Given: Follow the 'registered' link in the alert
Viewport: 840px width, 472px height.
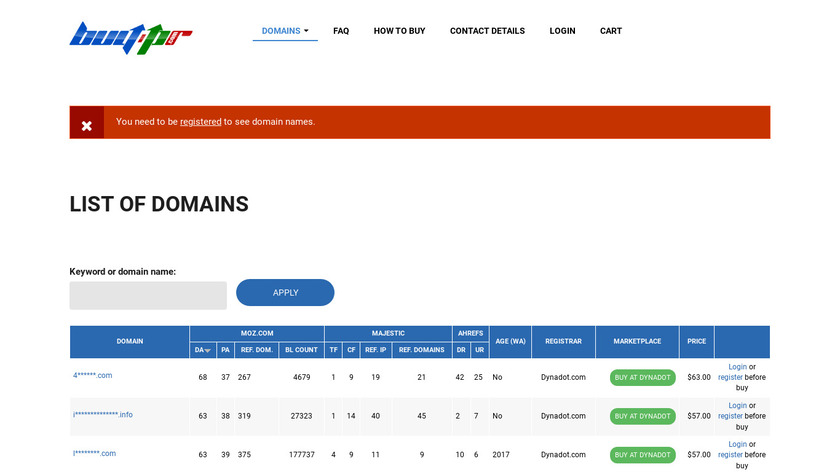Looking at the screenshot, I should [x=200, y=122].
